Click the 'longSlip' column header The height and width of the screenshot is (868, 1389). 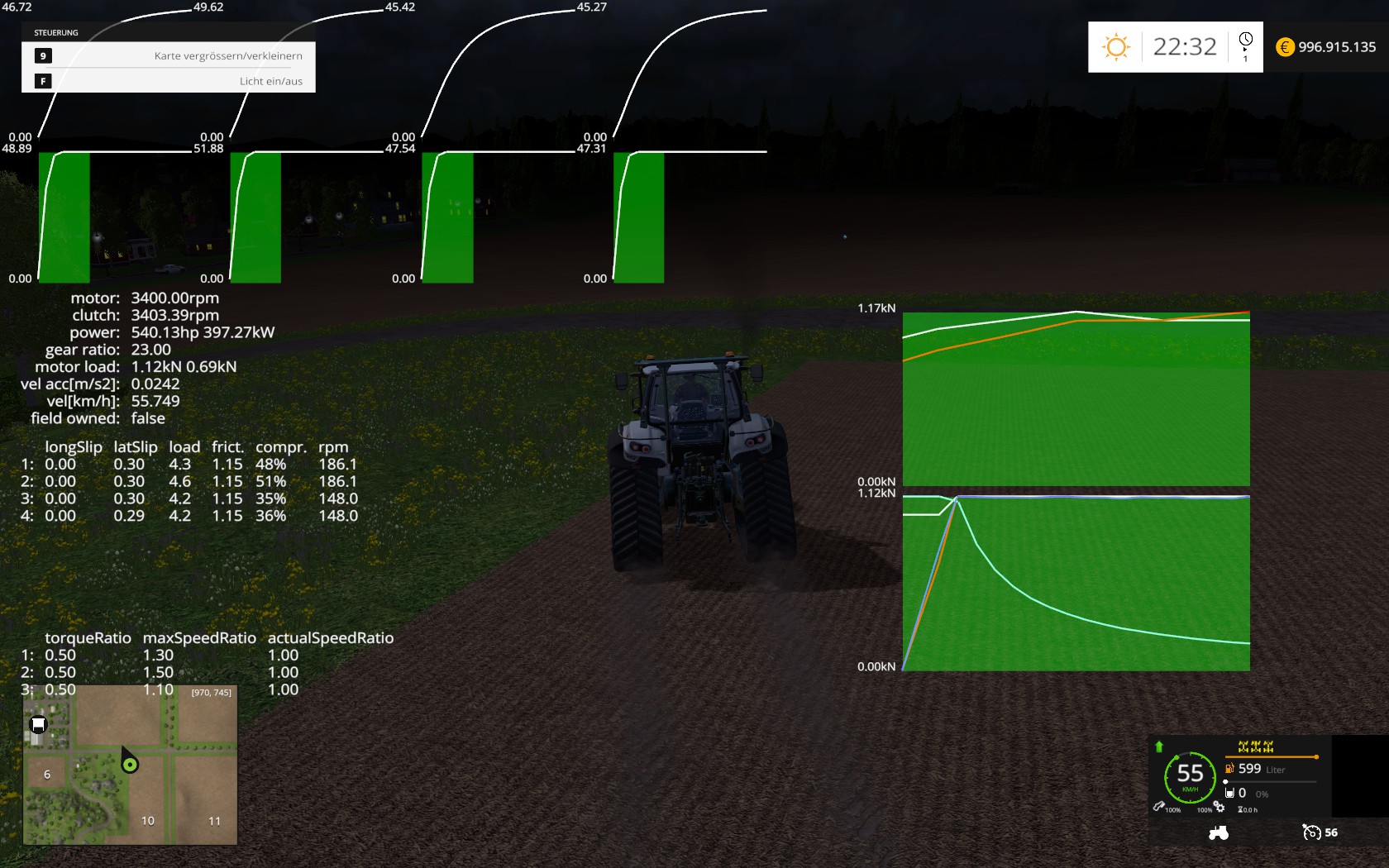[74, 447]
